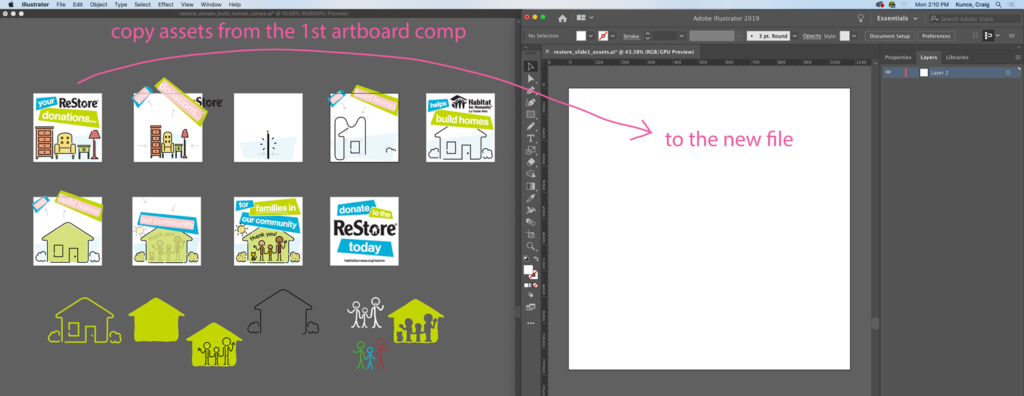This screenshot has height=396, width=1024.
Task: Open the Align To dropdown arrow
Action: tap(999, 36)
